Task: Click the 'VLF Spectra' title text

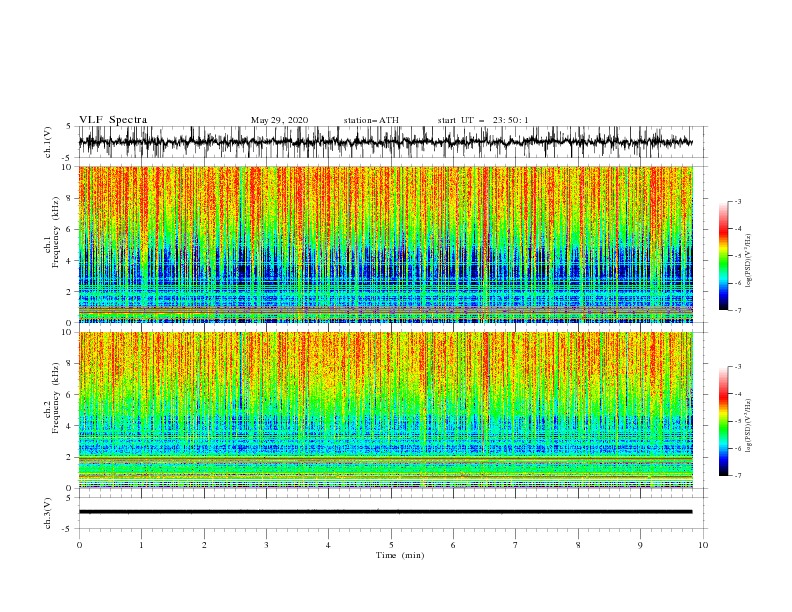Action: [x=113, y=120]
